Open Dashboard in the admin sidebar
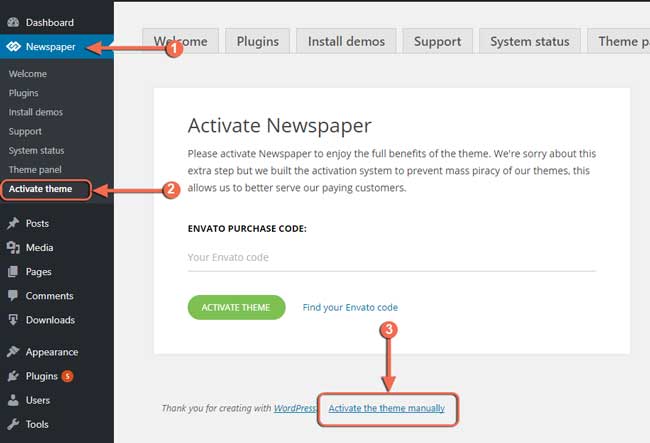 coord(57,22)
